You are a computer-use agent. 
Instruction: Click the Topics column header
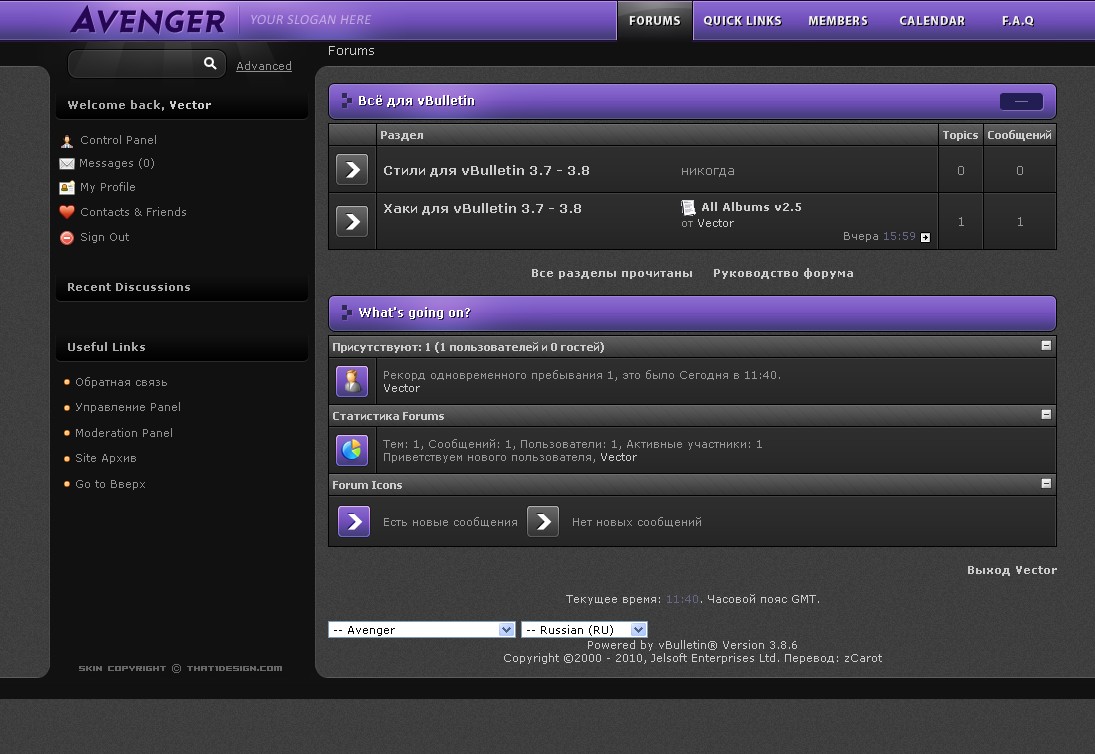point(960,135)
